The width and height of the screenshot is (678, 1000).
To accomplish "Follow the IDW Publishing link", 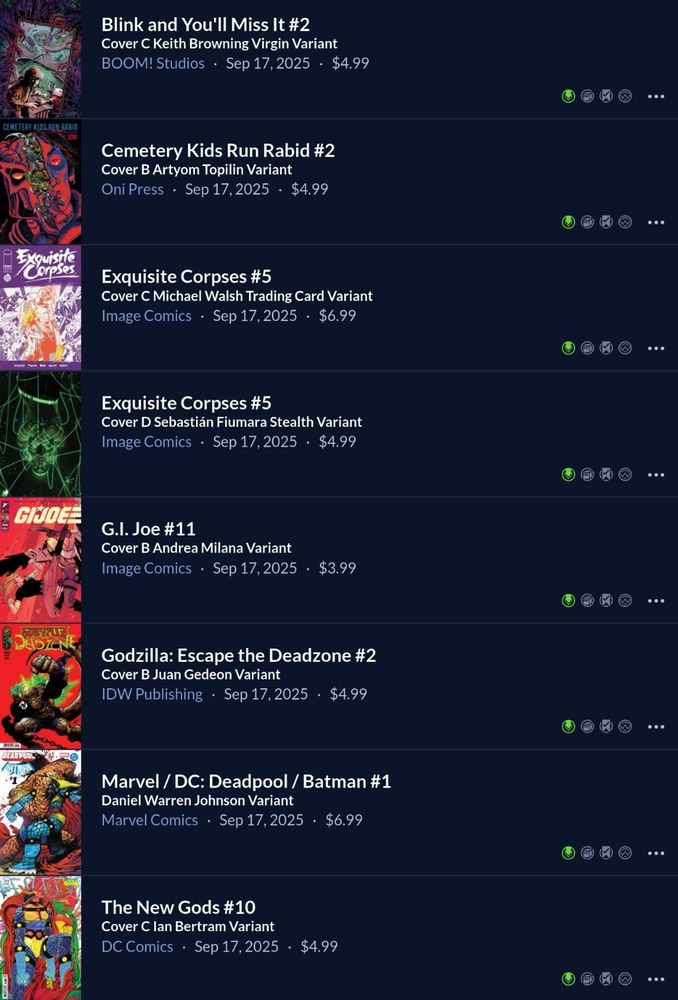I will 152,694.
